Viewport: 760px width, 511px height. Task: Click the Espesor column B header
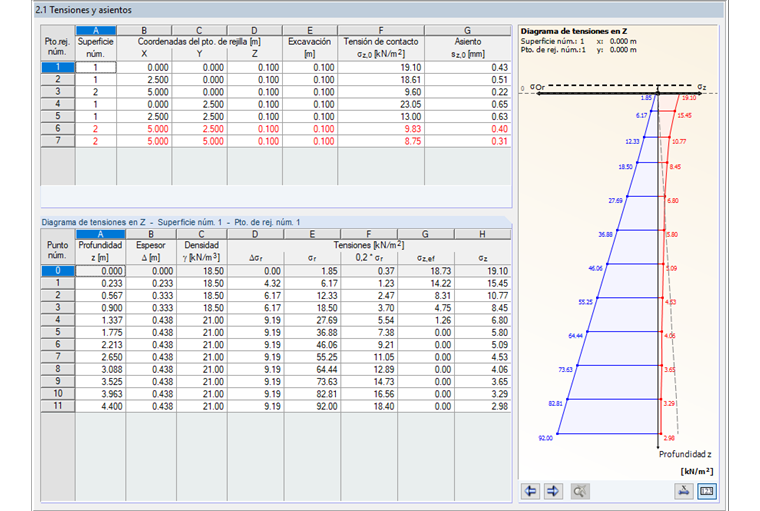pos(151,234)
